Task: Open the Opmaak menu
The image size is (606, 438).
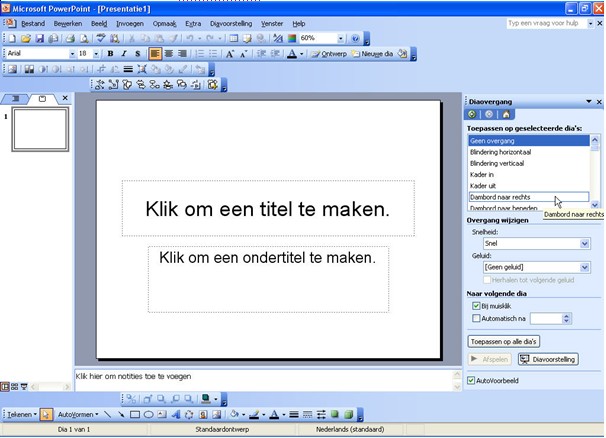Action: (x=164, y=24)
